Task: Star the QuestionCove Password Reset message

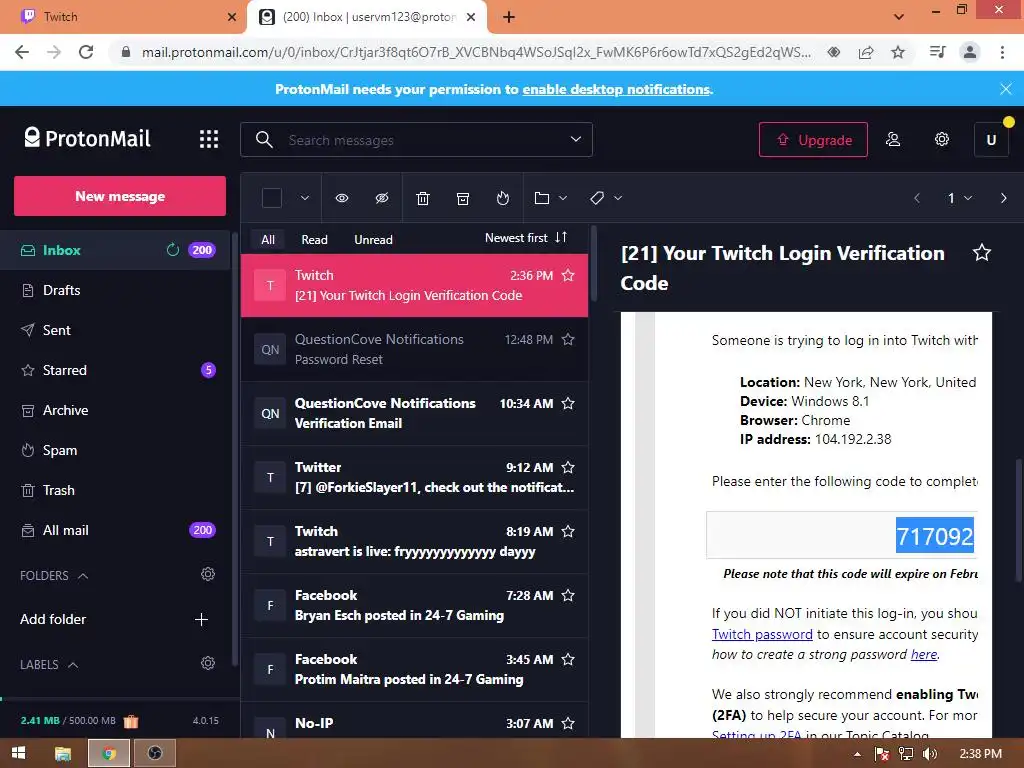Action: click(x=568, y=339)
